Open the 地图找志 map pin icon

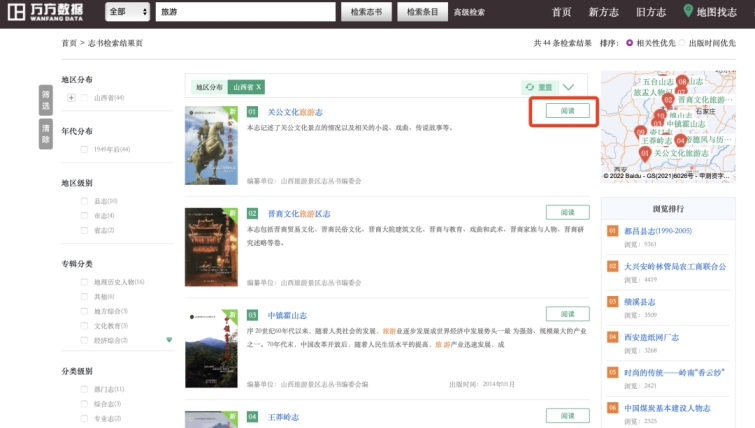[688, 11]
